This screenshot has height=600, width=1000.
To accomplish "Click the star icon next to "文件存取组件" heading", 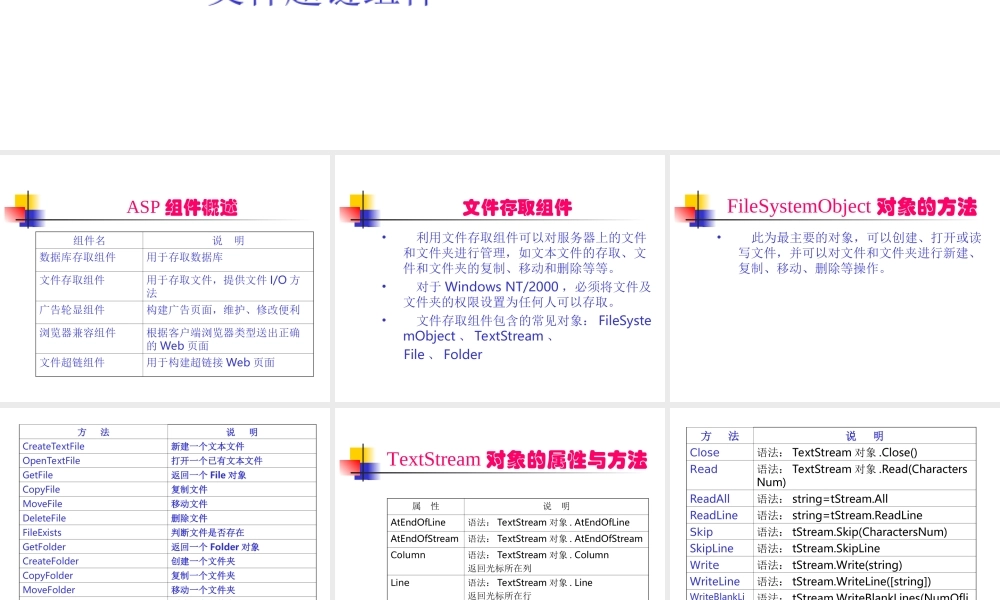I will (x=362, y=208).
